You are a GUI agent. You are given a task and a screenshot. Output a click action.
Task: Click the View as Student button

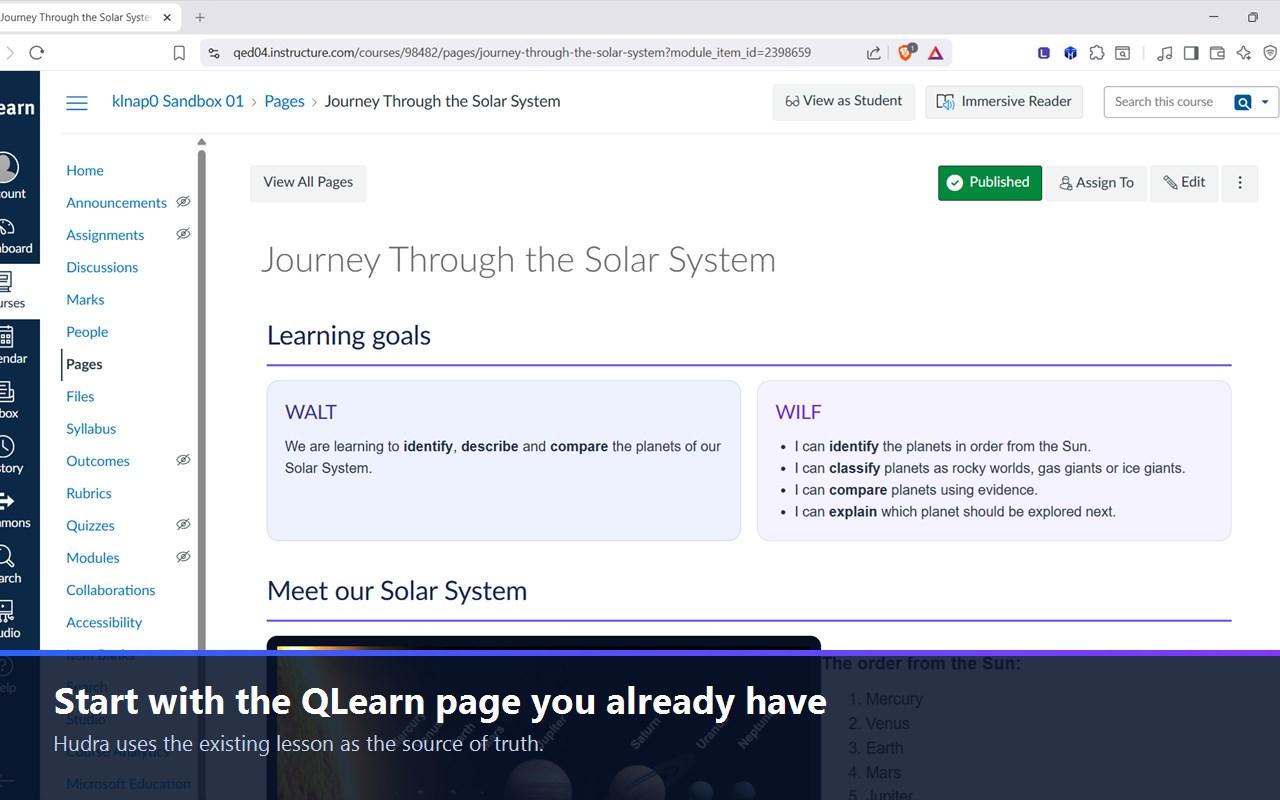click(x=844, y=102)
